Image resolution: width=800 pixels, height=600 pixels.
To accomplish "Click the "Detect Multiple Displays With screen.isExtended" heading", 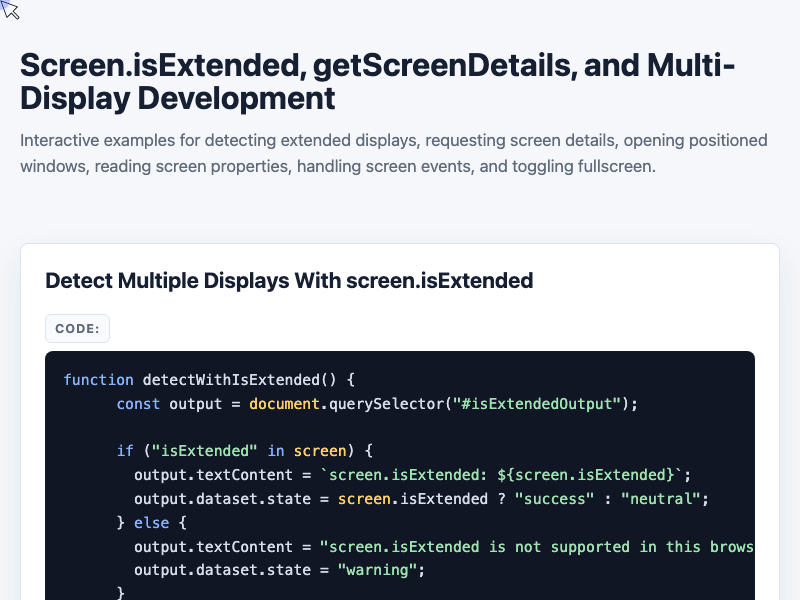I will tap(289, 281).
